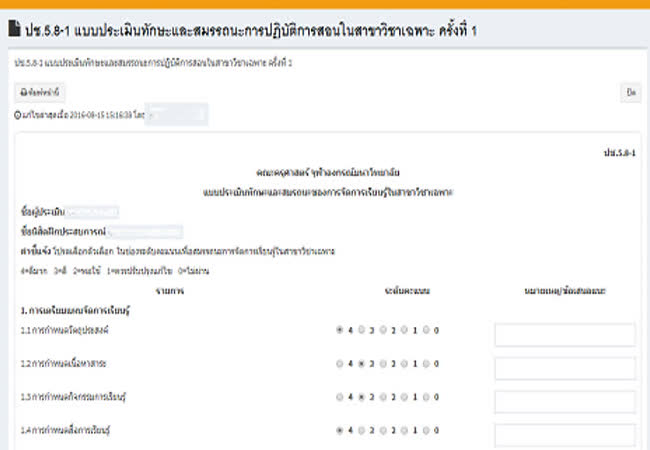650x450 pixels.
Task: Select score 4 for item 1.3
Action: [339, 397]
